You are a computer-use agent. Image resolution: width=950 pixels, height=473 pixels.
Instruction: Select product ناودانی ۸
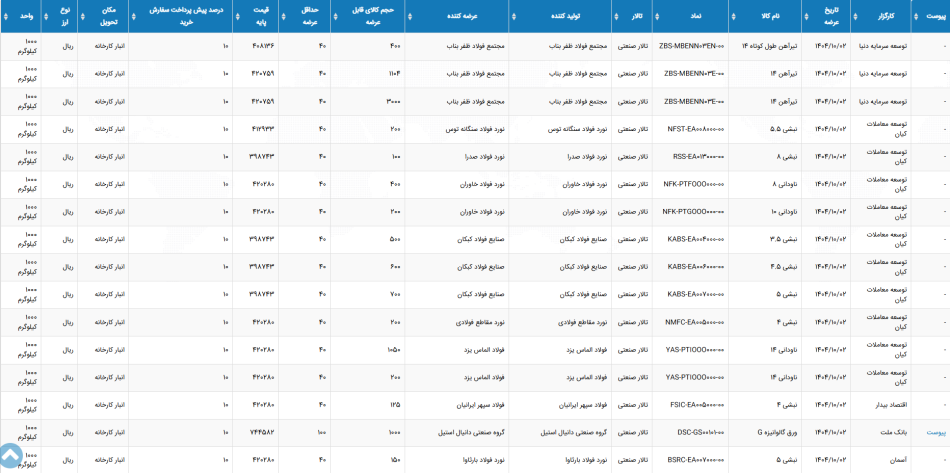tap(787, 184)
